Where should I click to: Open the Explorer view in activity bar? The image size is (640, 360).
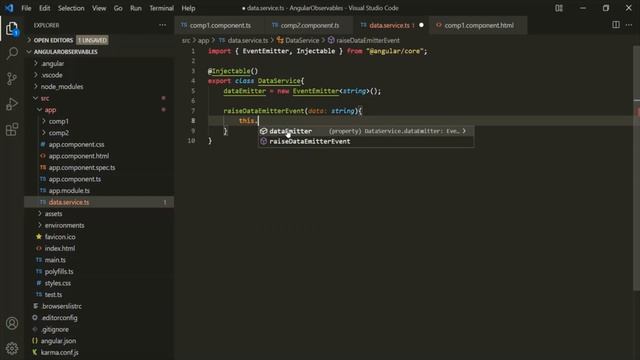[12, 29]
